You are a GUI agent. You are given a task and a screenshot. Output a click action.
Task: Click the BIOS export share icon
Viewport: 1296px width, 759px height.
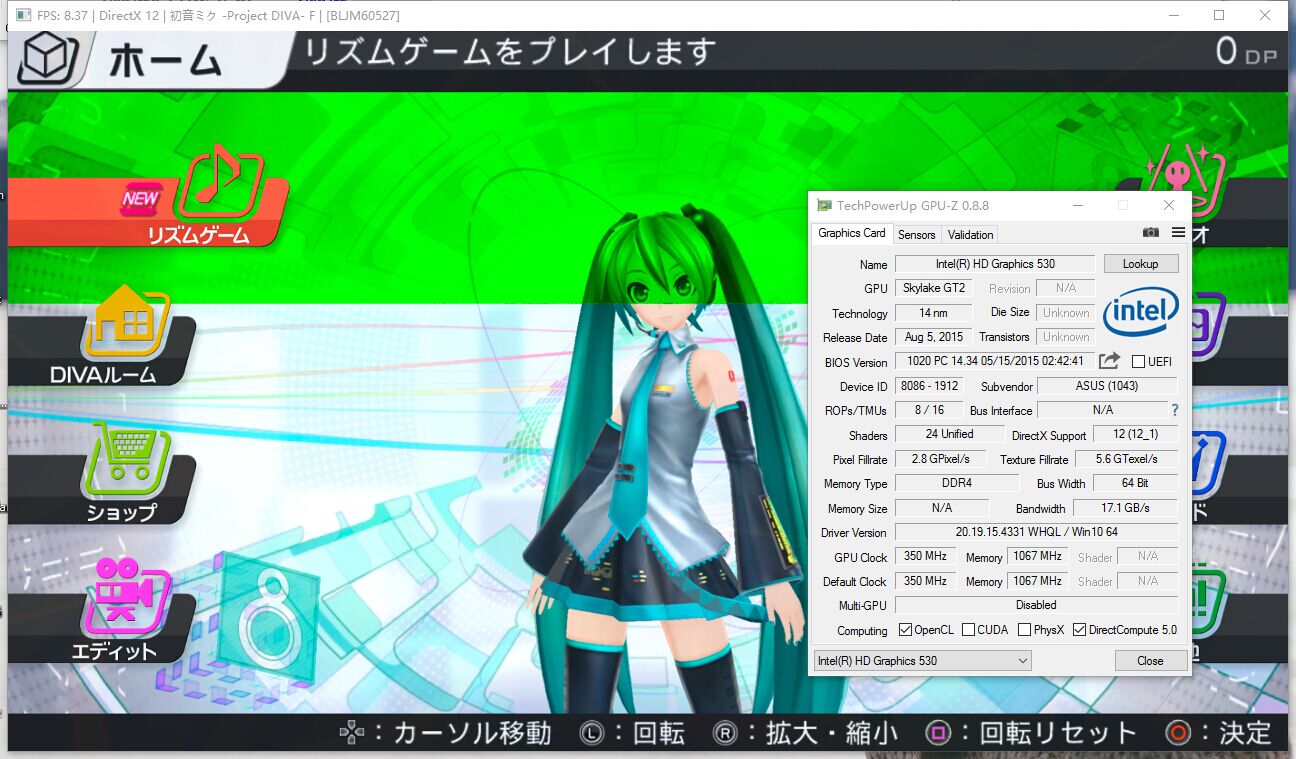click(1109, 361)
